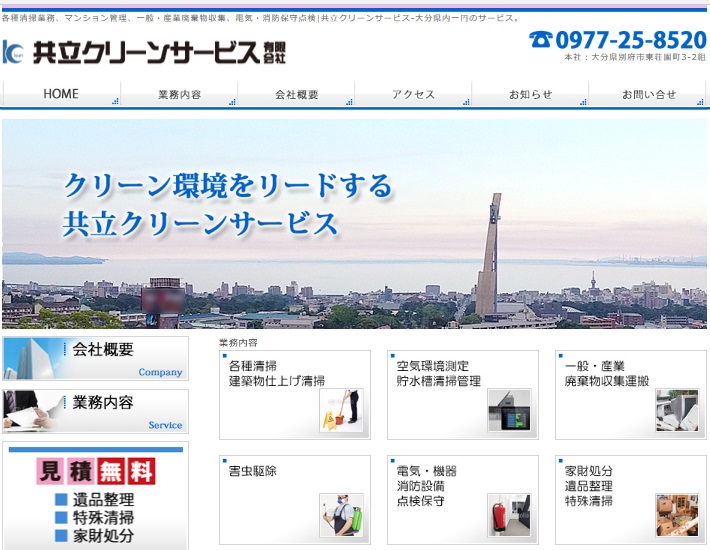This screenshot has height=550, width=710.
Task: Click the telephone icon beside 0977-25-8520
Action: pos(541,40)
